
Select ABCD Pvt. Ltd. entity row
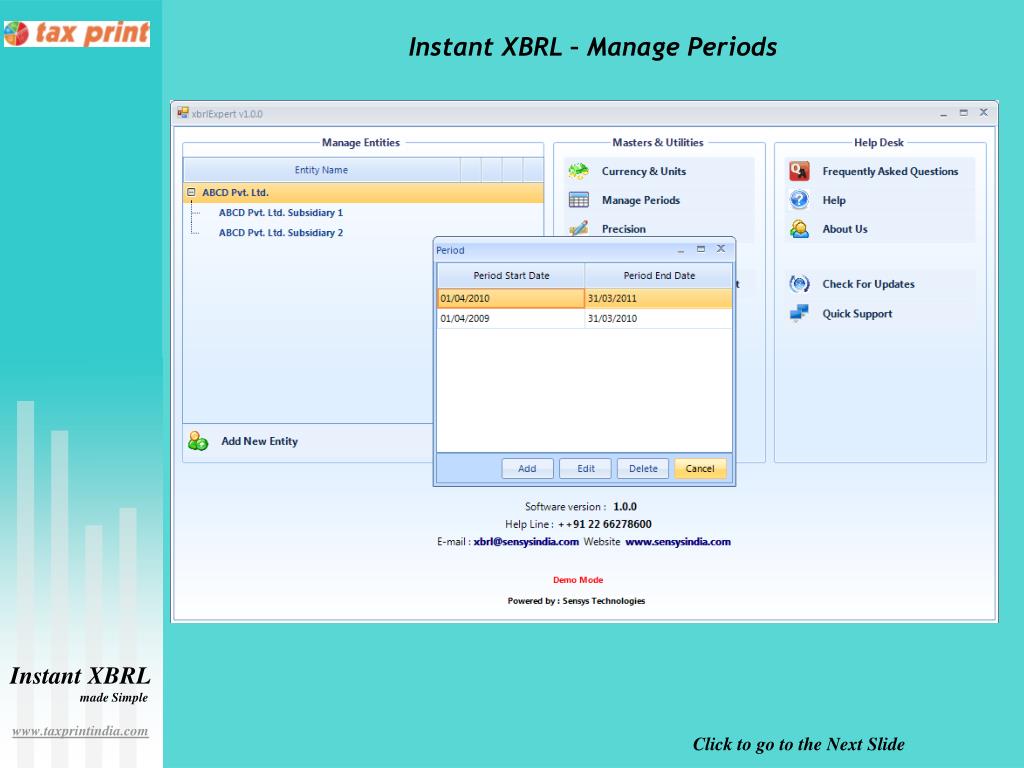click(x=363, y=193)
